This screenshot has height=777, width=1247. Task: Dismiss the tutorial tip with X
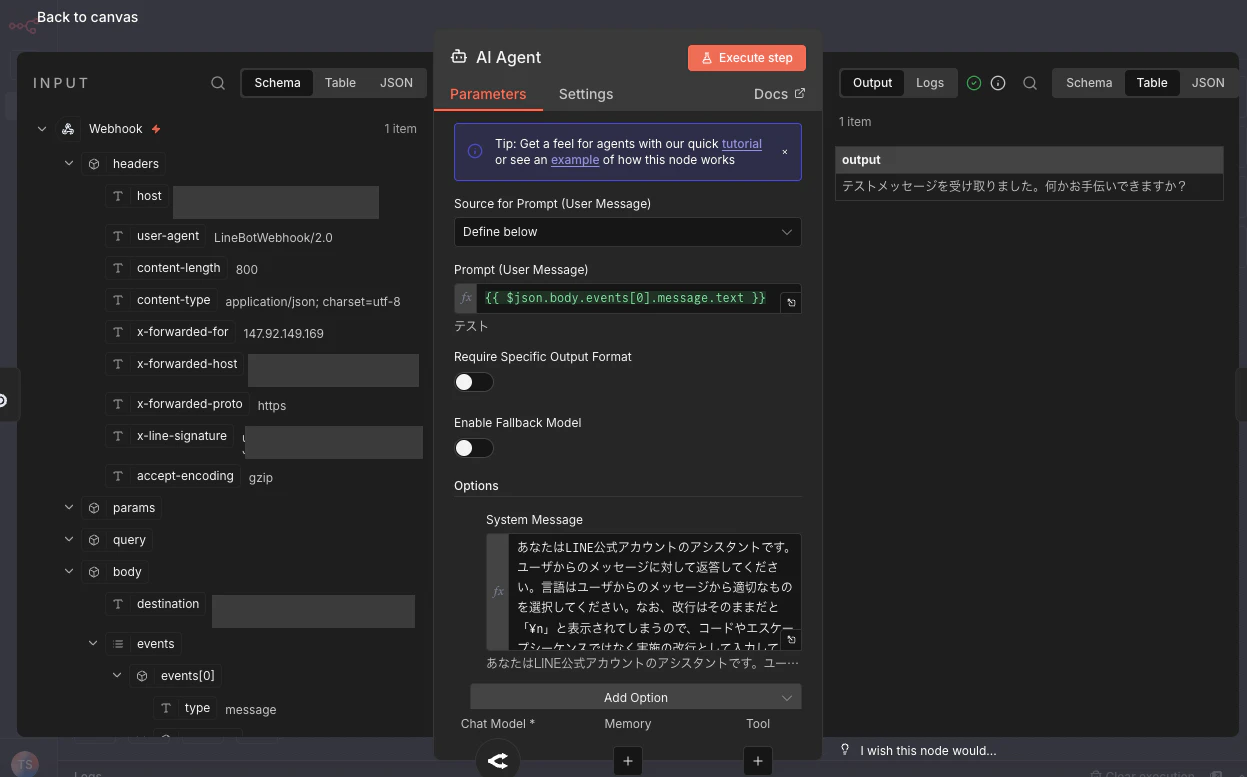785,152
